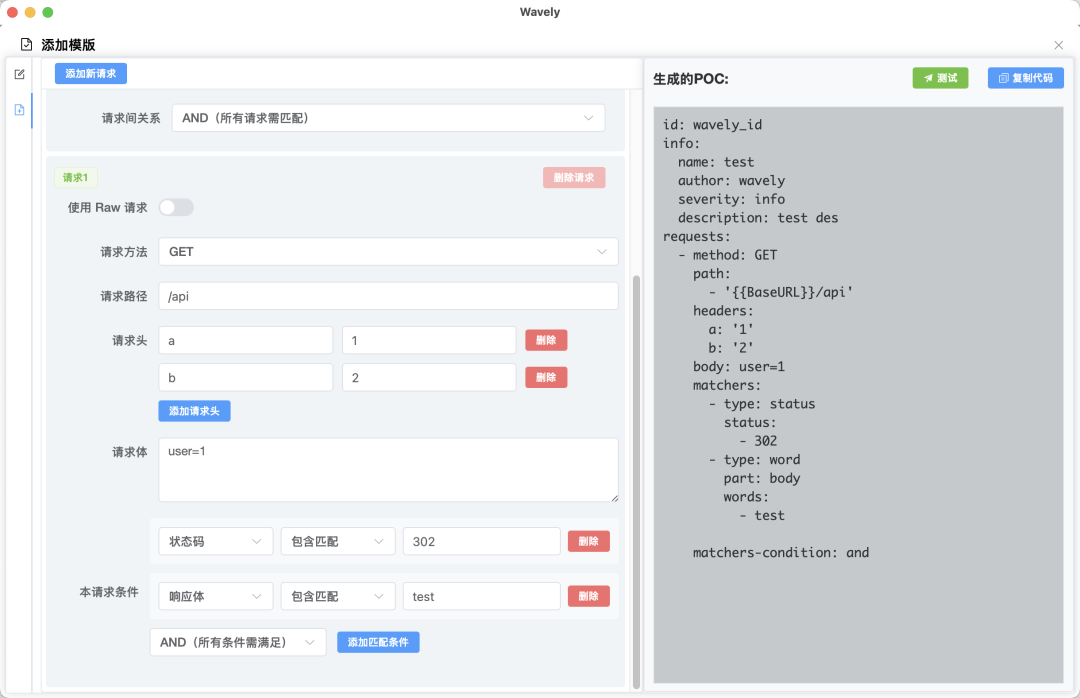Click the 请求1 tag label
Image resolution: width=1080 pixels, height=698 pixels.
pos(76,178)
